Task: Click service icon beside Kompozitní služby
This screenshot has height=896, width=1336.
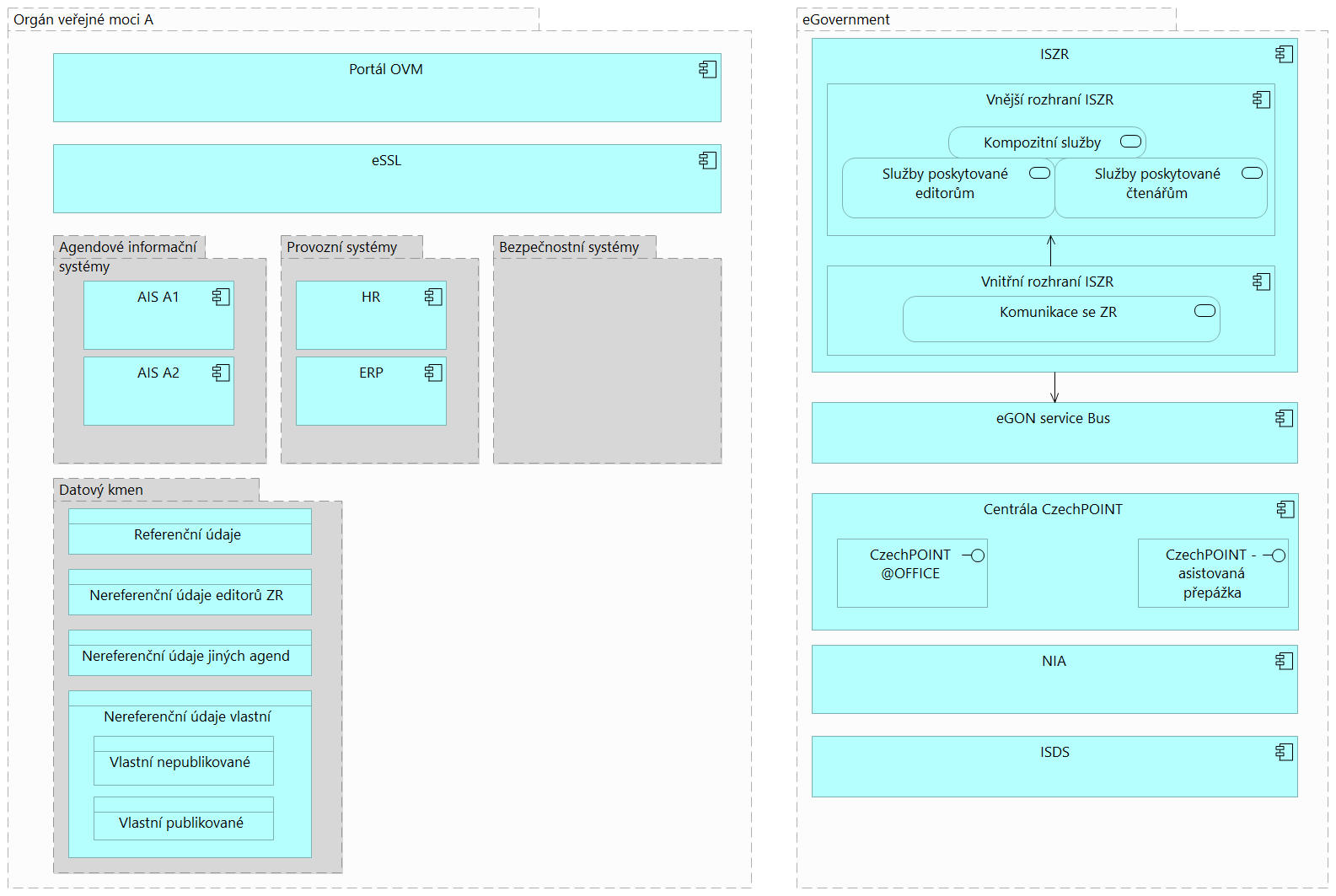Action: tap(1131, 142)
